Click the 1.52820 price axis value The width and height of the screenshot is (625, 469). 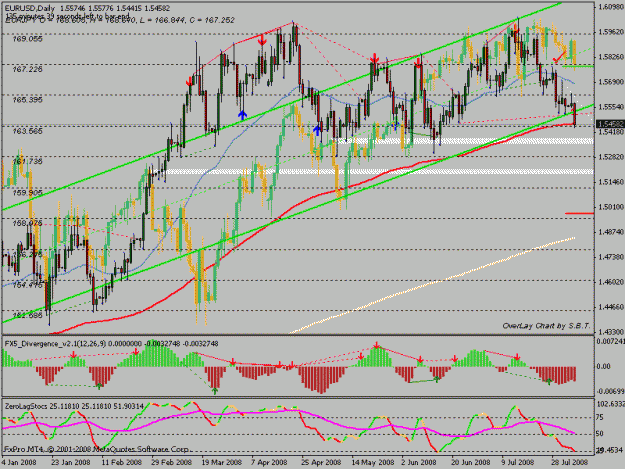(x=610, y=157)
